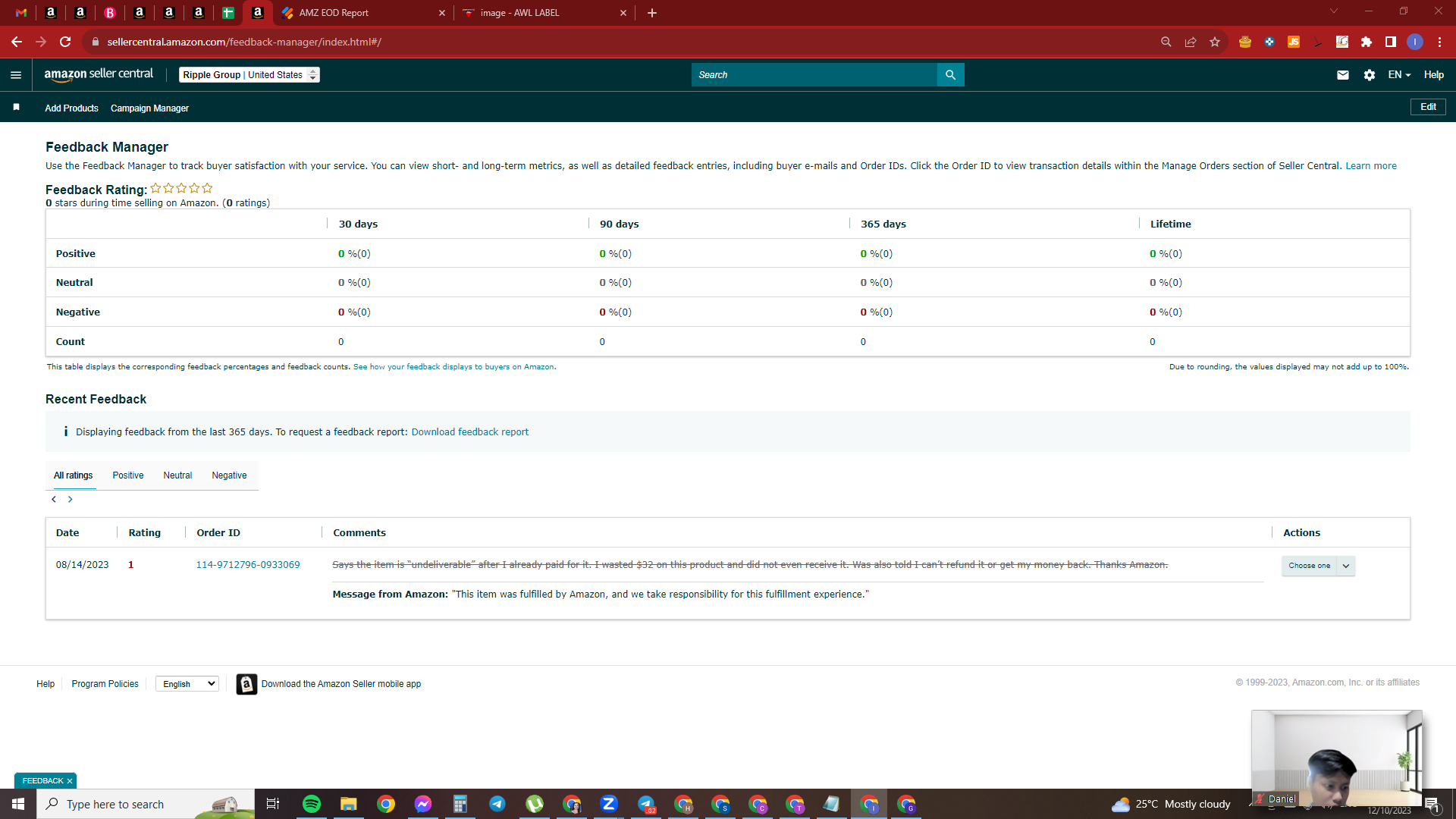
Task: Switch to the Negative feedback tab
Action: coord(229,475)
